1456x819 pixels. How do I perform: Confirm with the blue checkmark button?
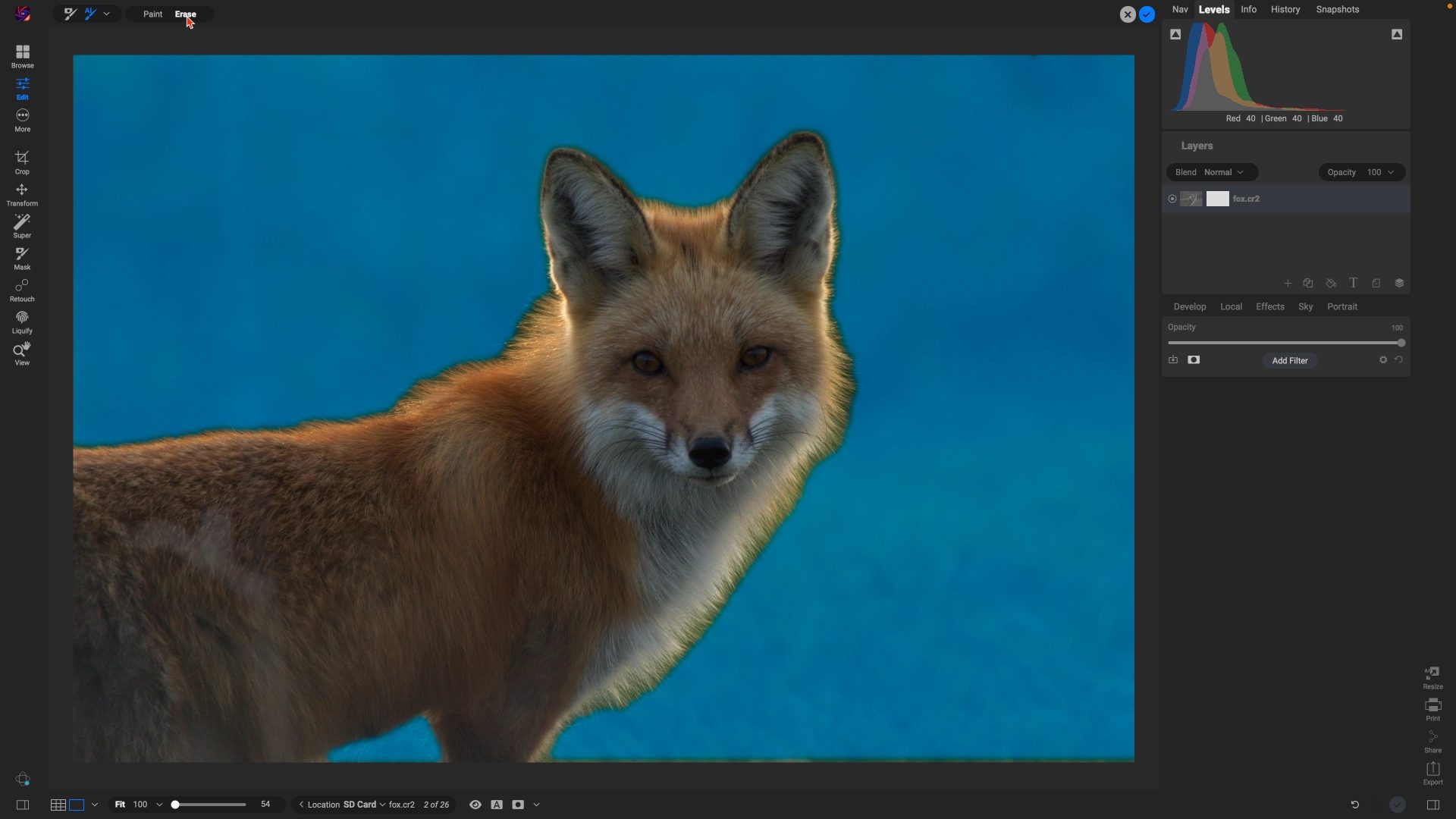tap(1147, 14)
